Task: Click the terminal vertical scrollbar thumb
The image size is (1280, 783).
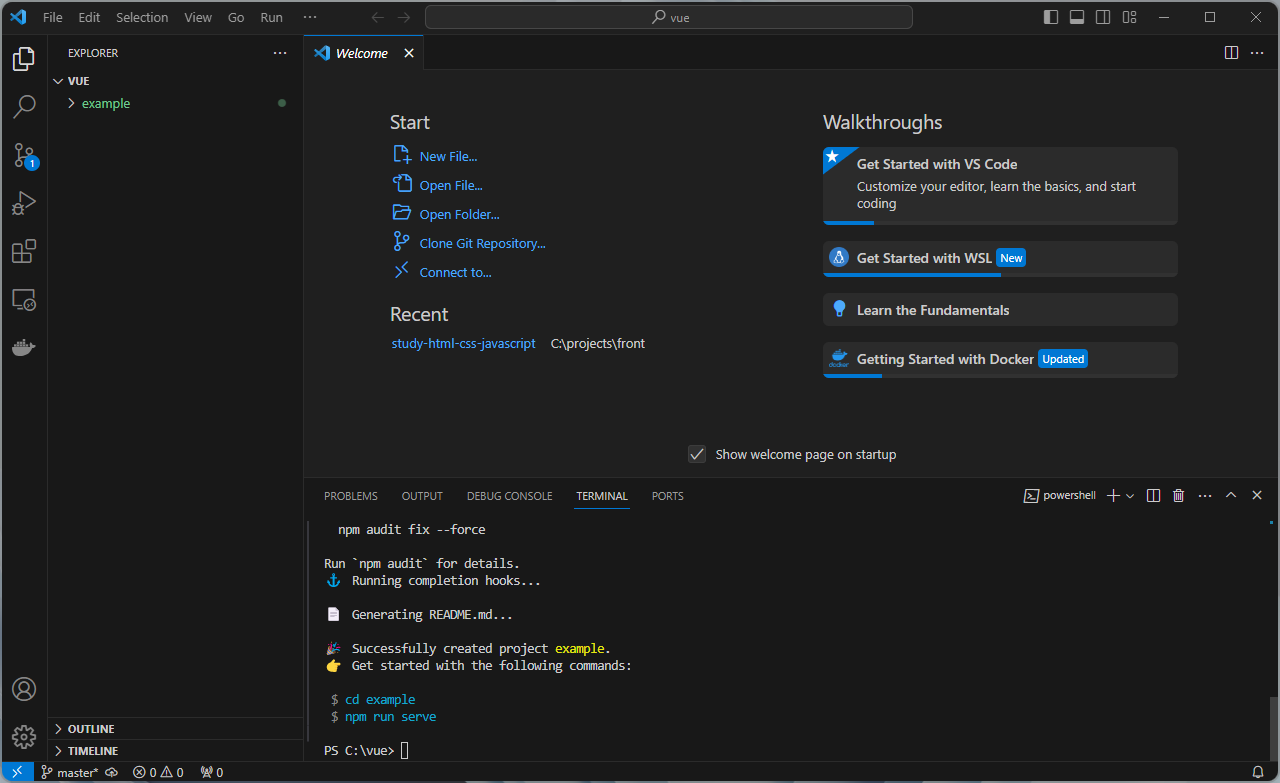Action: tap(1273, 728)
